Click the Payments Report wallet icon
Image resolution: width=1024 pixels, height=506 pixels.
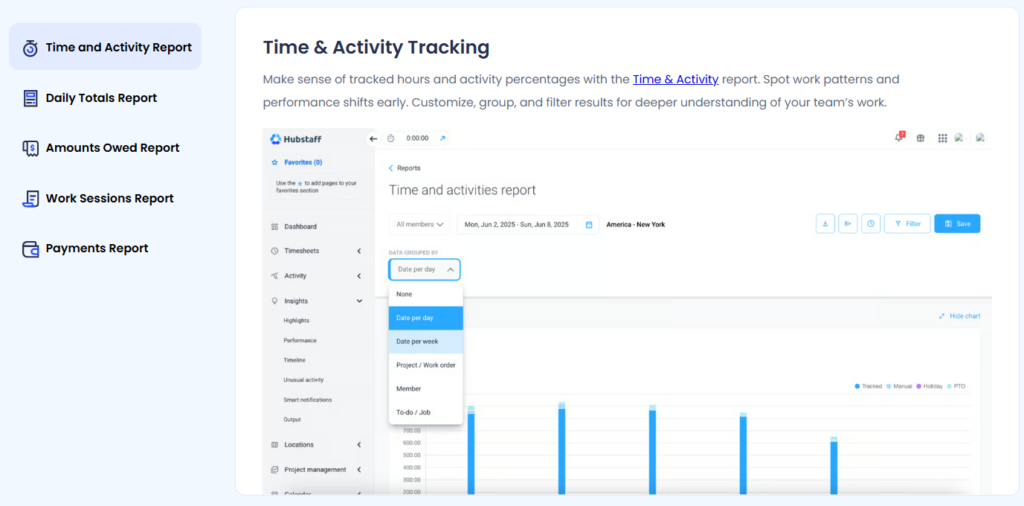tap(30, 249)
